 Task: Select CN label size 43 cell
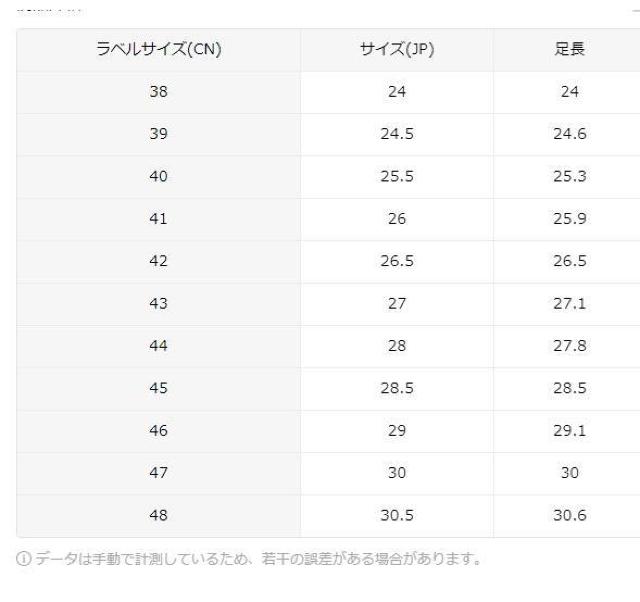158,303
